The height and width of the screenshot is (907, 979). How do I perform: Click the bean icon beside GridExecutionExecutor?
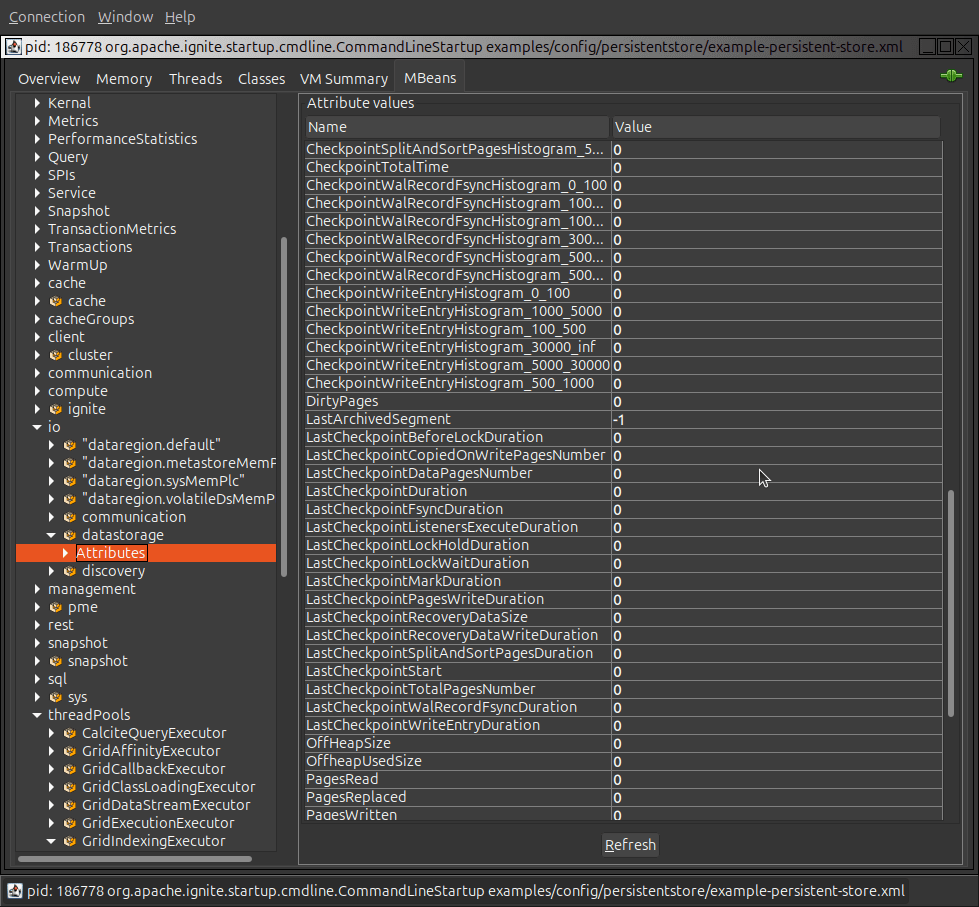70,823
